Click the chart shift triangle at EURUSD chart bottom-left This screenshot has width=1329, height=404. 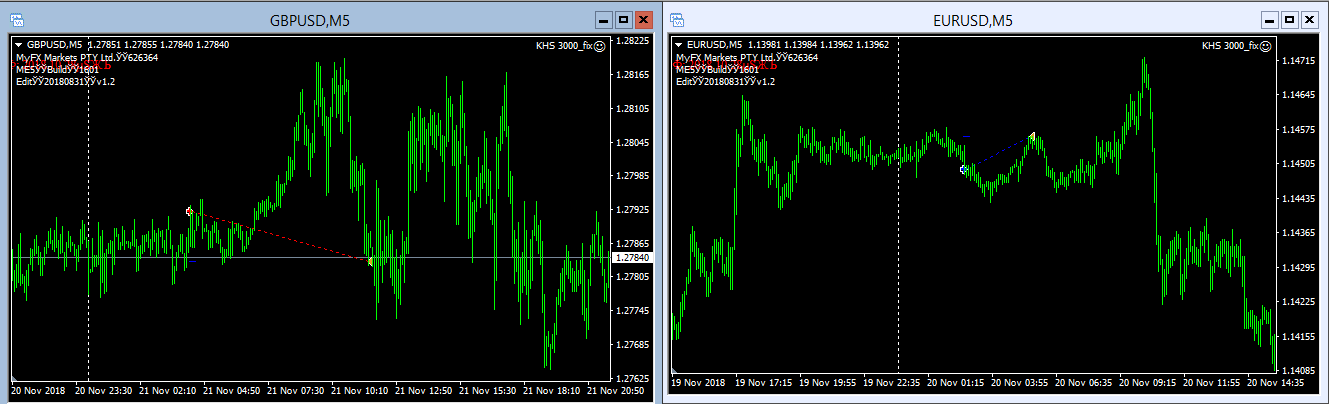(x=674, y=372)
